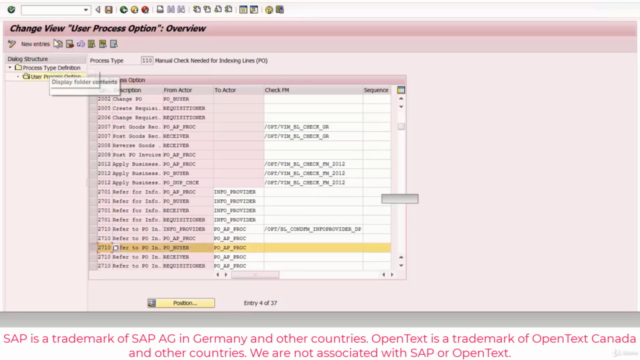Open Customize Local Layout icon
This screenshot has width=640, height=360.
pyautogui.click(x=280, y=9)
